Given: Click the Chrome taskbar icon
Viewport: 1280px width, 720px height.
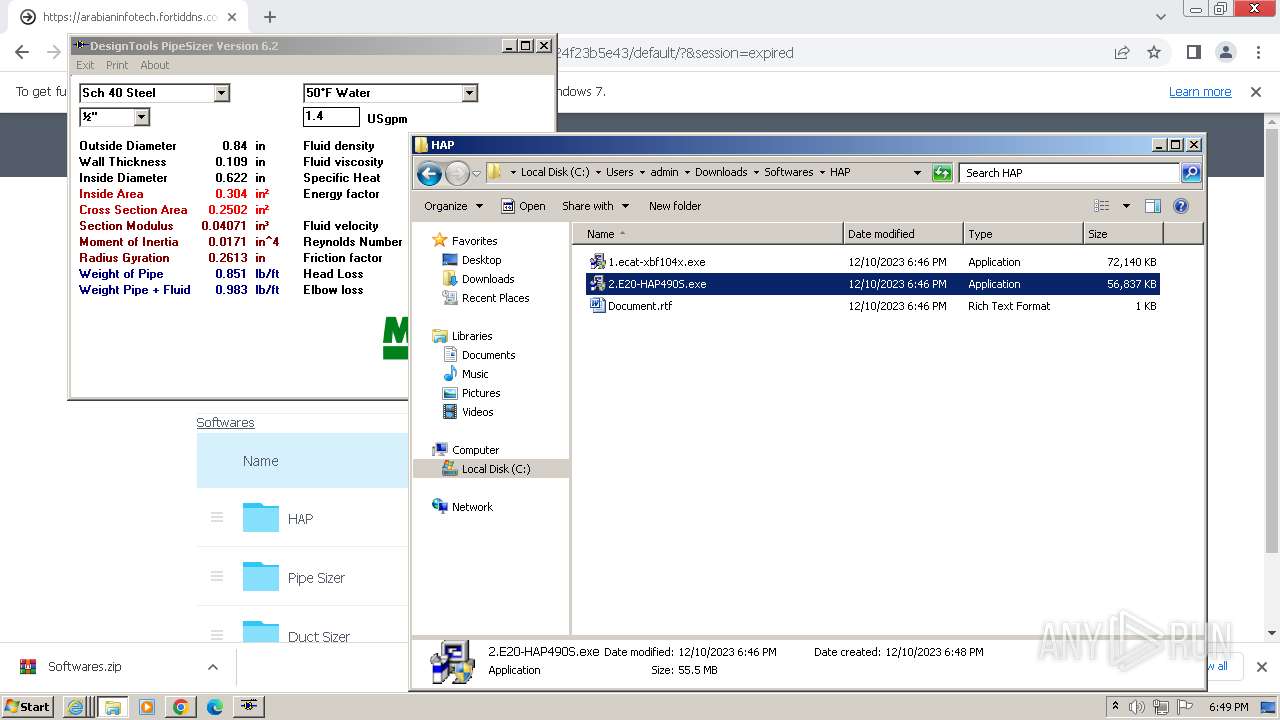Looking at the screenshot, I should (181, 707).
